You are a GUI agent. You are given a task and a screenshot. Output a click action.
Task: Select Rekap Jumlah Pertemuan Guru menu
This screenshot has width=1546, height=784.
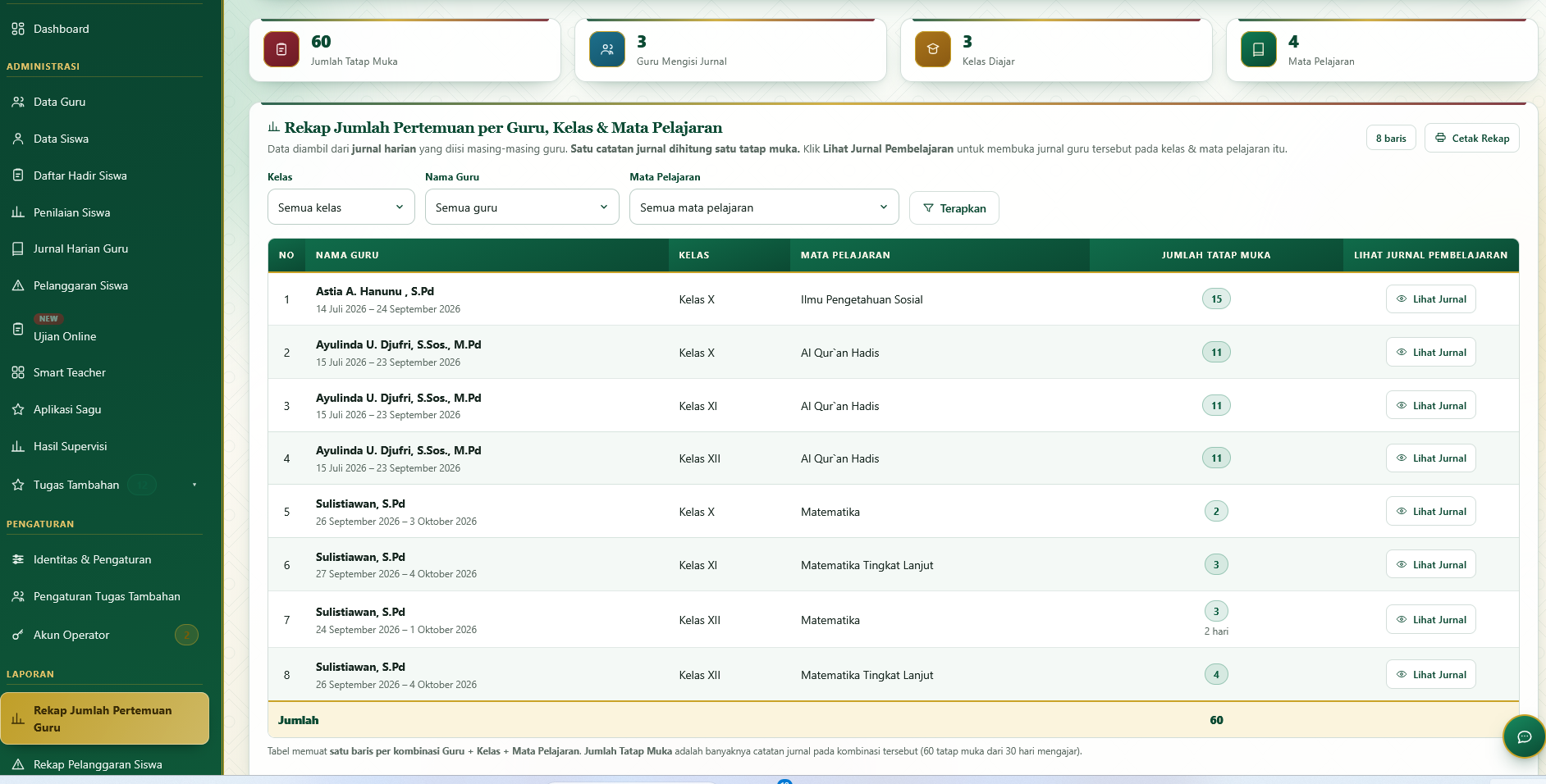tap(105, 718)
